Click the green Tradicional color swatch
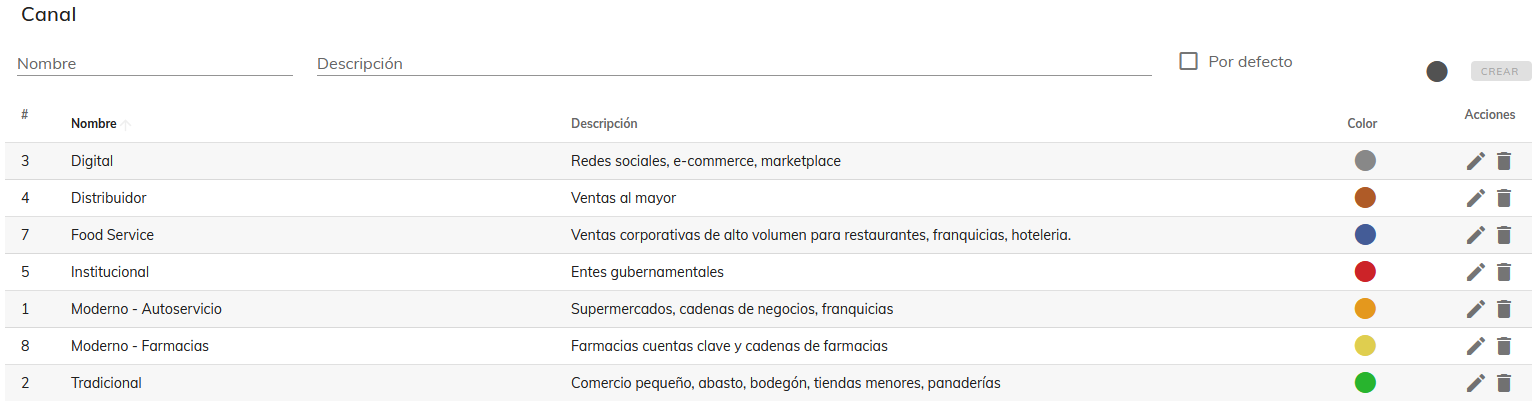Viewport: 1536px width, 407px height. 1365,383
